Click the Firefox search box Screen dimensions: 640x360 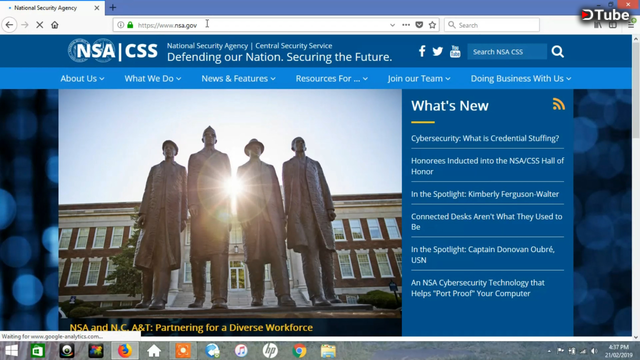click(x=492, y=25)
